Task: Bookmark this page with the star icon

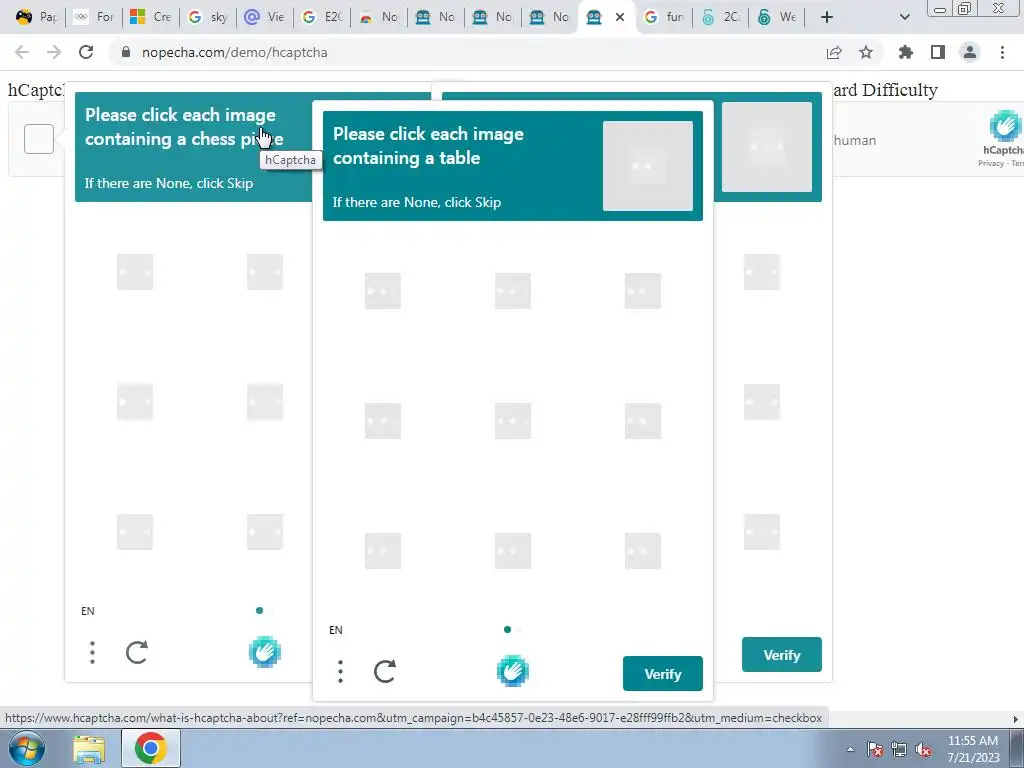Action: 866,52
